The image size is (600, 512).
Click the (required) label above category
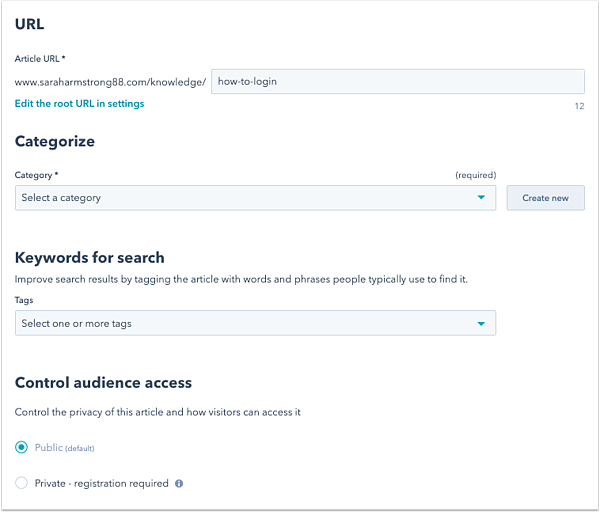click(475, 175)
